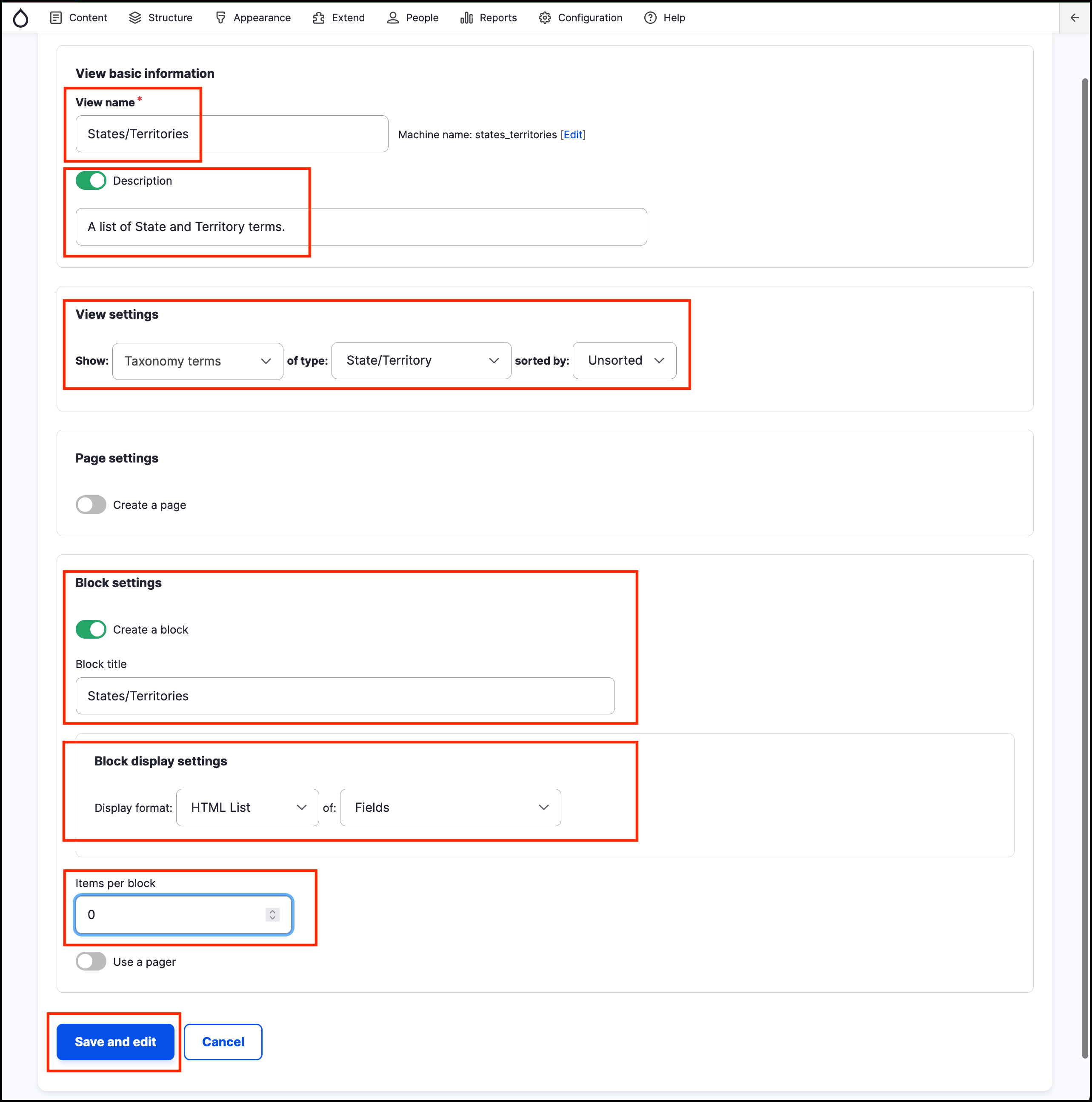The image size is (1092, 1102).
Task: Click the Extend puzzle piece icon
Action: click(318, 18)
